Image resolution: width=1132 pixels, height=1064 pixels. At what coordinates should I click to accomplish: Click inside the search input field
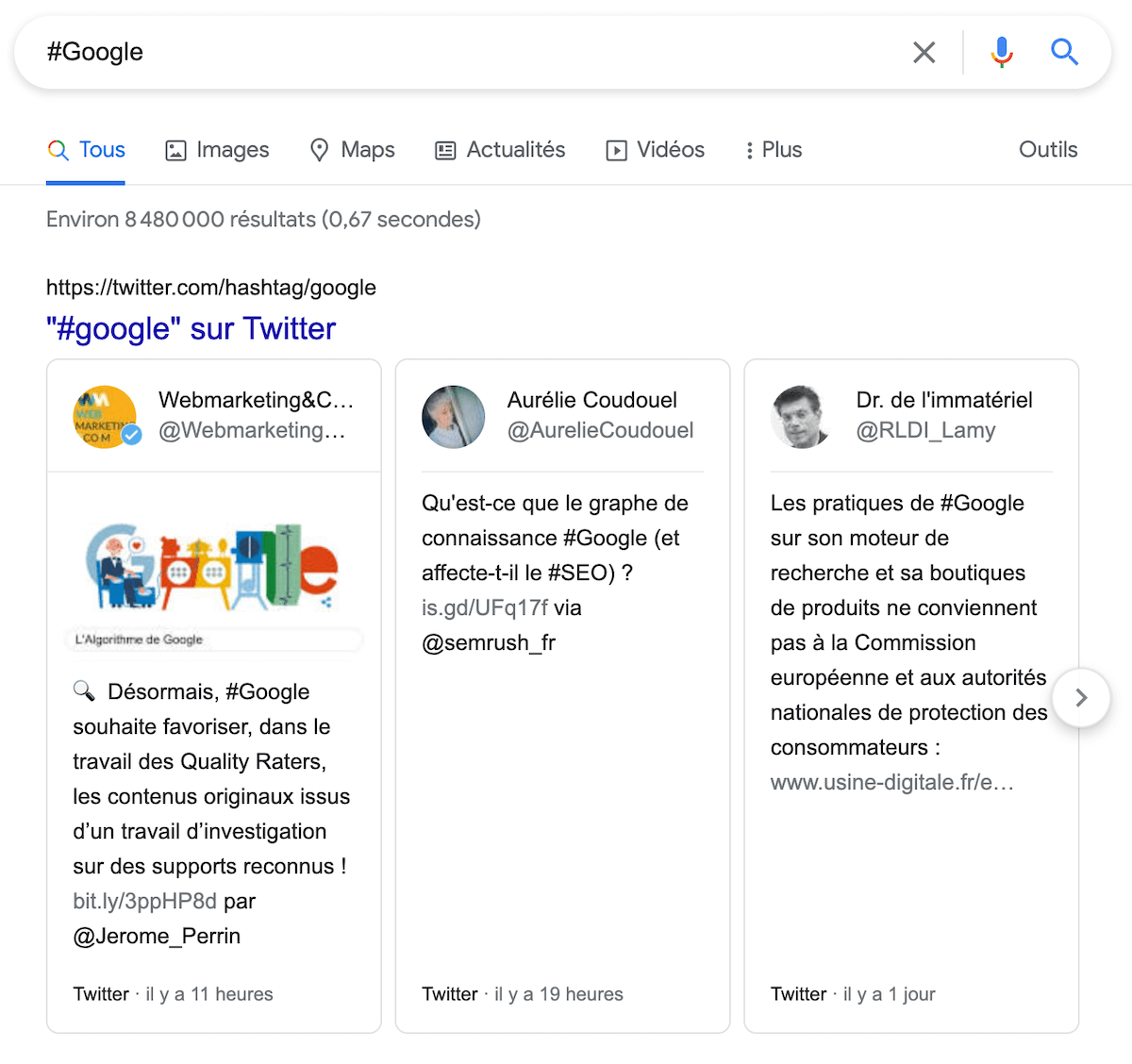pos(472,52)
